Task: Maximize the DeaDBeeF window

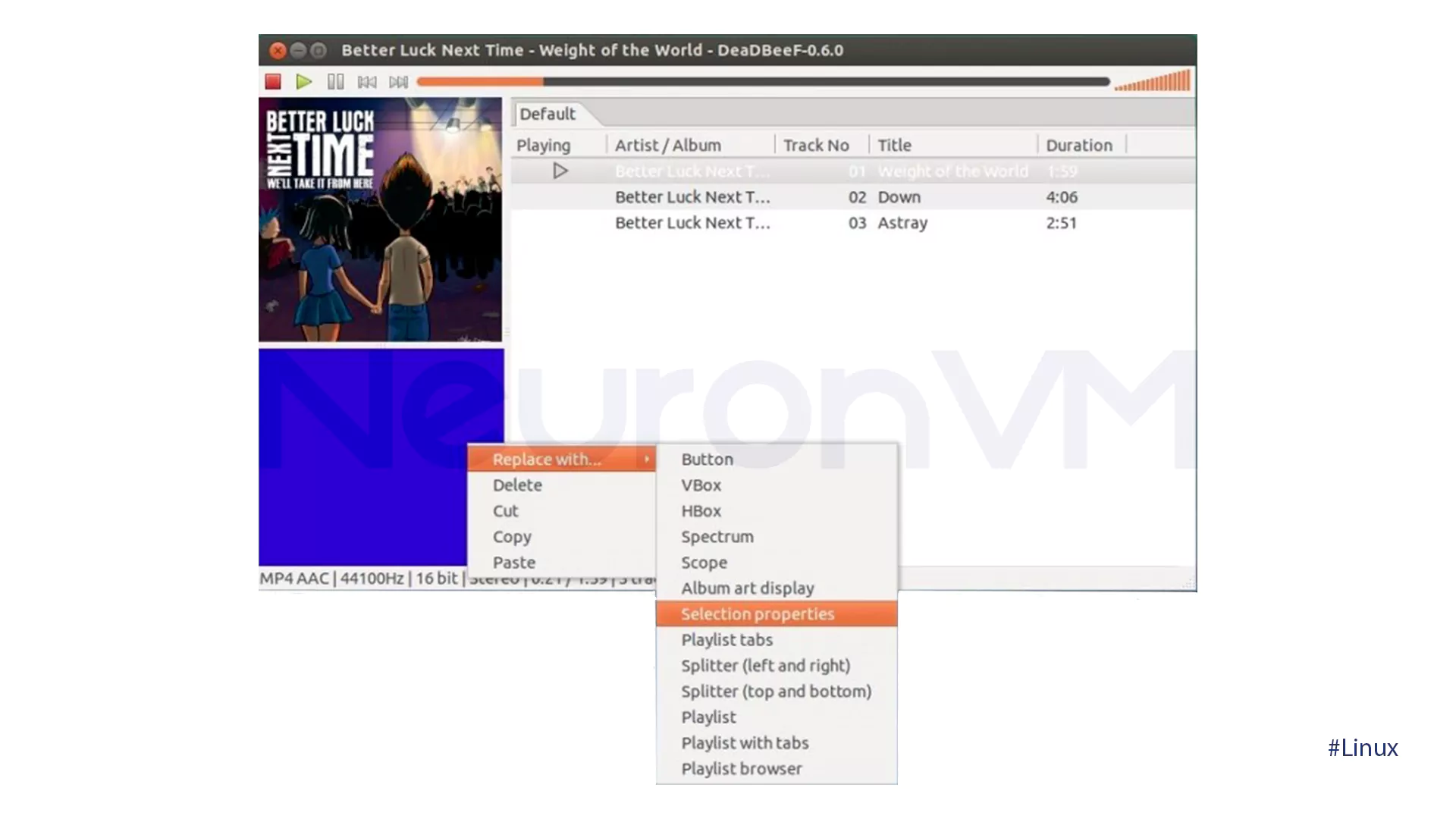Action: coord(319,51)
